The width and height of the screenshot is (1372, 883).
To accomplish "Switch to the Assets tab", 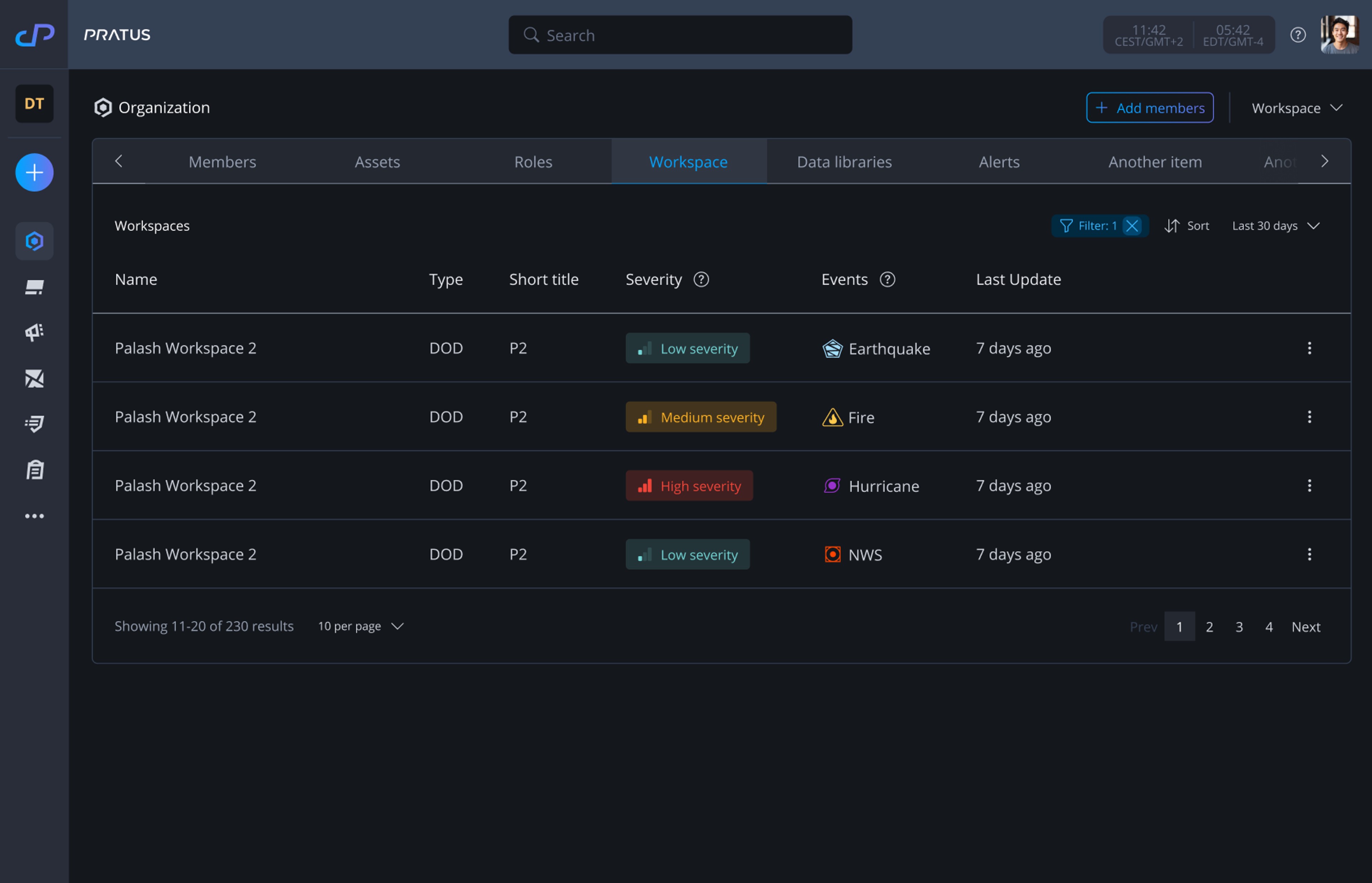I will tap(377, 162).
